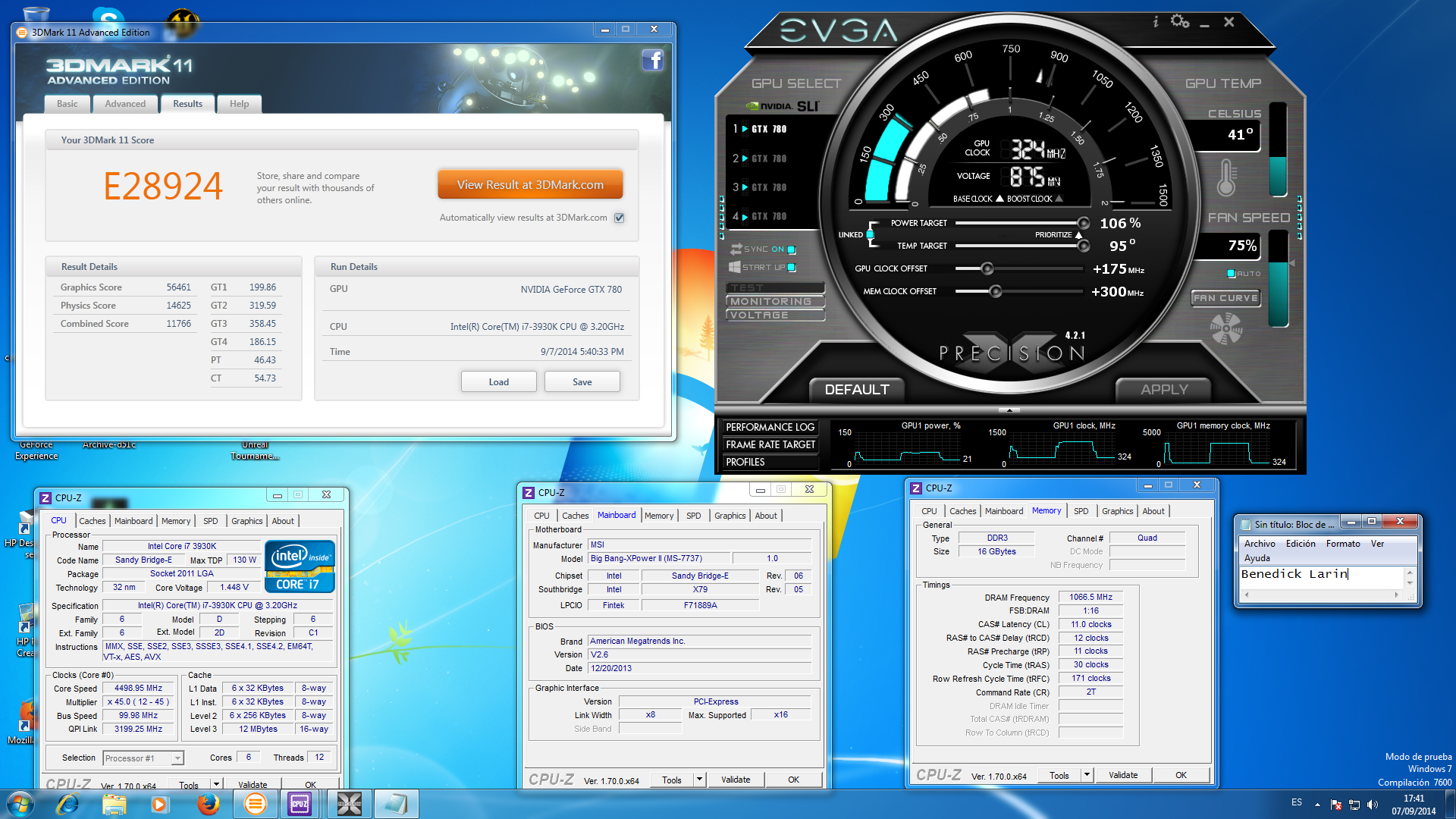Click the Boost Clock triangle indicator
Viewport: 1456px width, 819px height.
coord(1059,199)
